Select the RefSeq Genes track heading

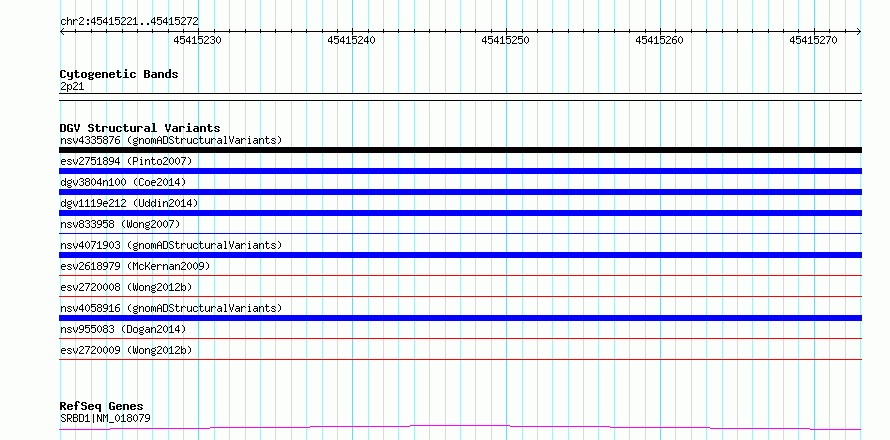101,406
